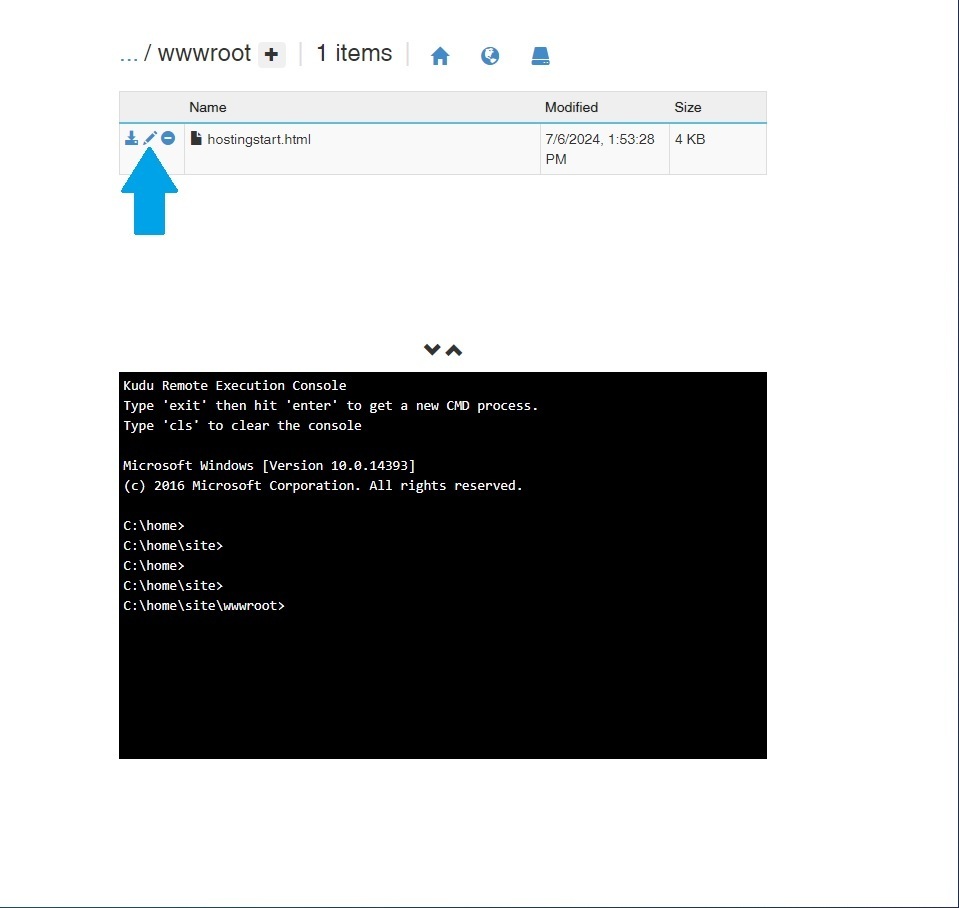Expand the console area with the down chevron
Viewport: 959px width, 908px height.
point(432,350)
